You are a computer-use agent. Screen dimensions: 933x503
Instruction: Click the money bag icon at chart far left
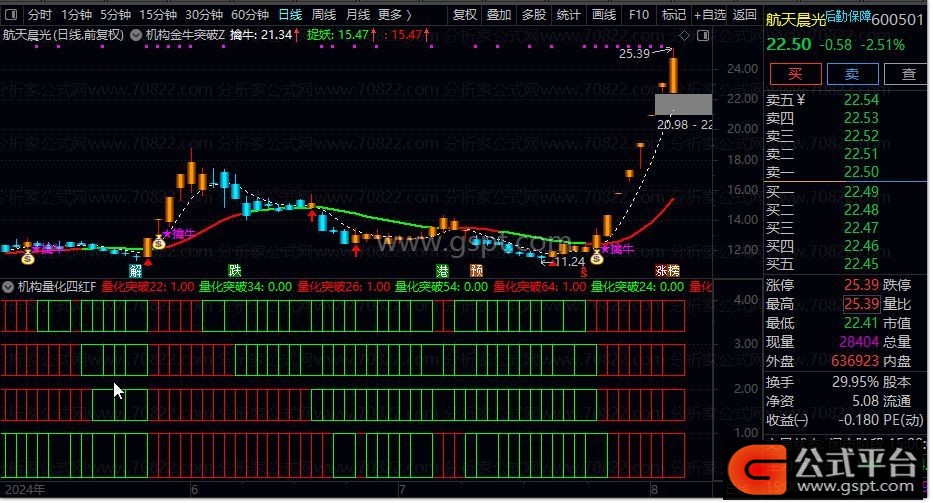(x=27, y=258)
